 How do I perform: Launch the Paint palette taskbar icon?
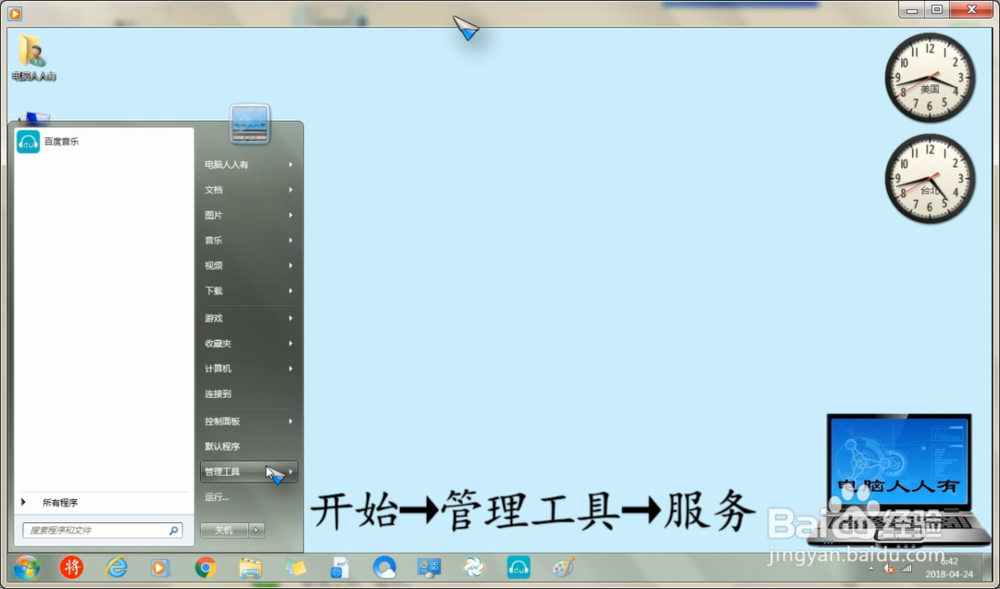[x=562, y=567]
